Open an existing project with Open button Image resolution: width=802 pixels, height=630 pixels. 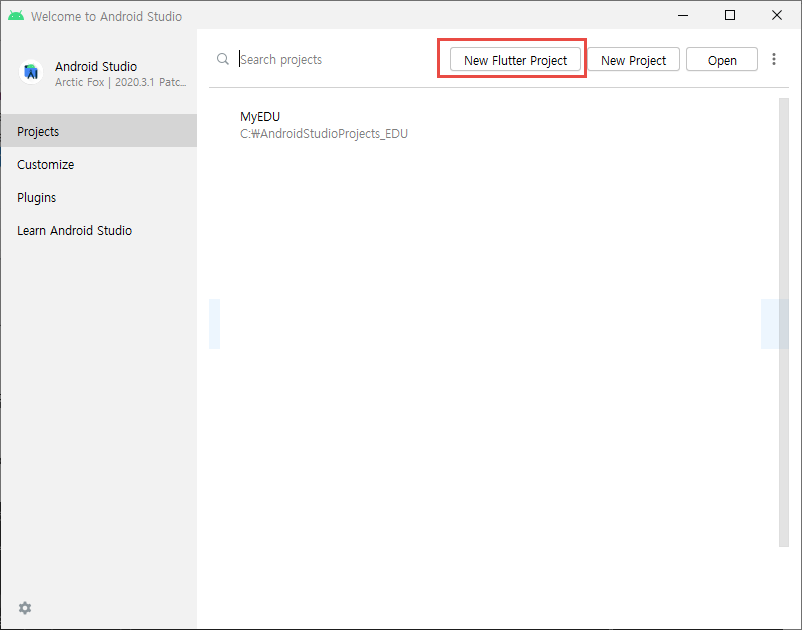pos(722,60)
